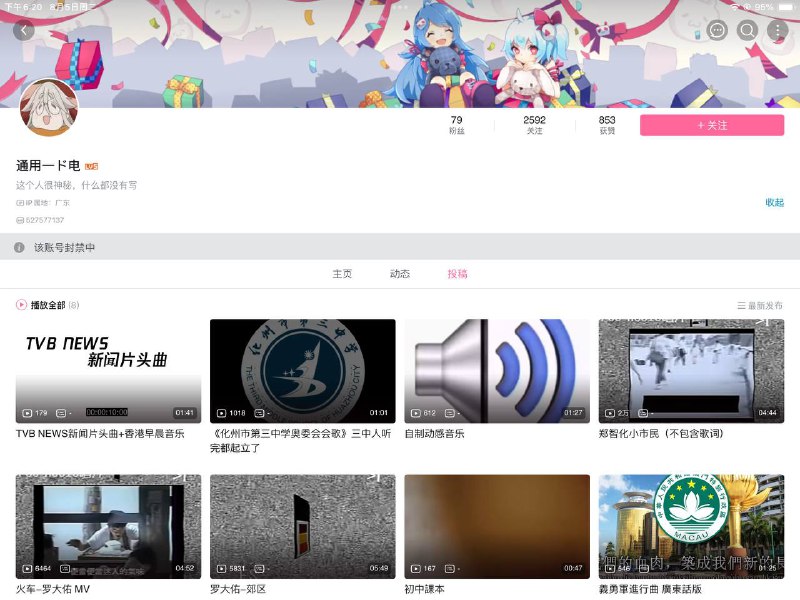800x600 pixels.
Task: Go back using the arrow icon
Action: pyautogui.click(x=24, y=31)
